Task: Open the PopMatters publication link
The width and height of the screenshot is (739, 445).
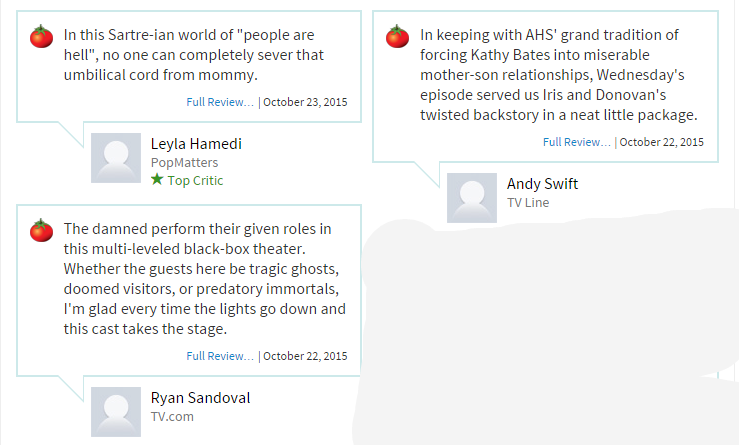Action: tap(184, 163)
